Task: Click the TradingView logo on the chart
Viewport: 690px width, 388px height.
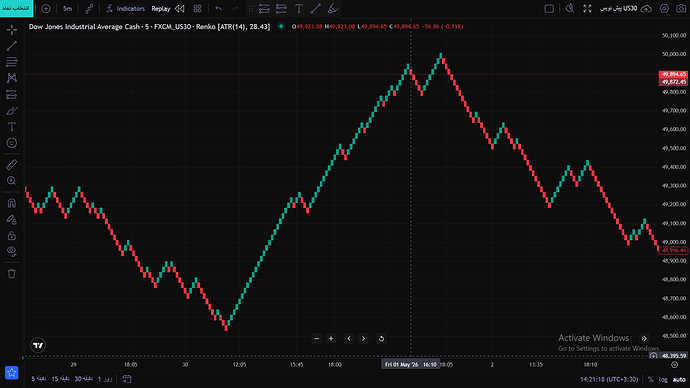Action: tap(38, 345)
